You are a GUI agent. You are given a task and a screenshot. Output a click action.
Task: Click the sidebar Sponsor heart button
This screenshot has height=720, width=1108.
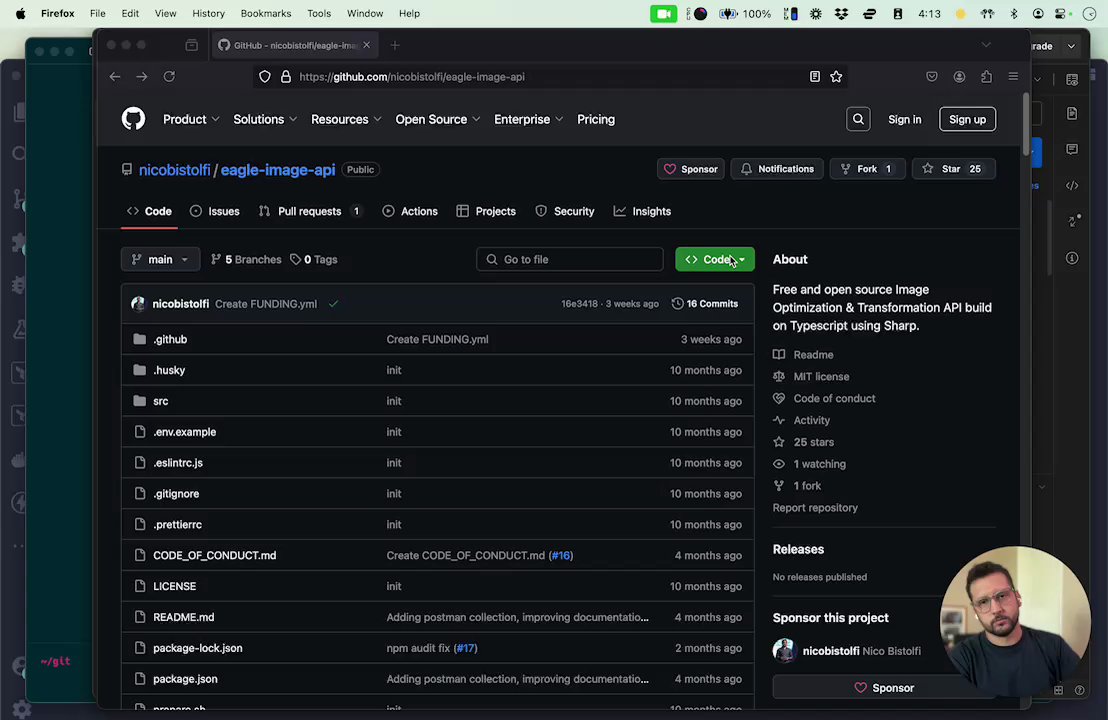click(x=883, y=687)
